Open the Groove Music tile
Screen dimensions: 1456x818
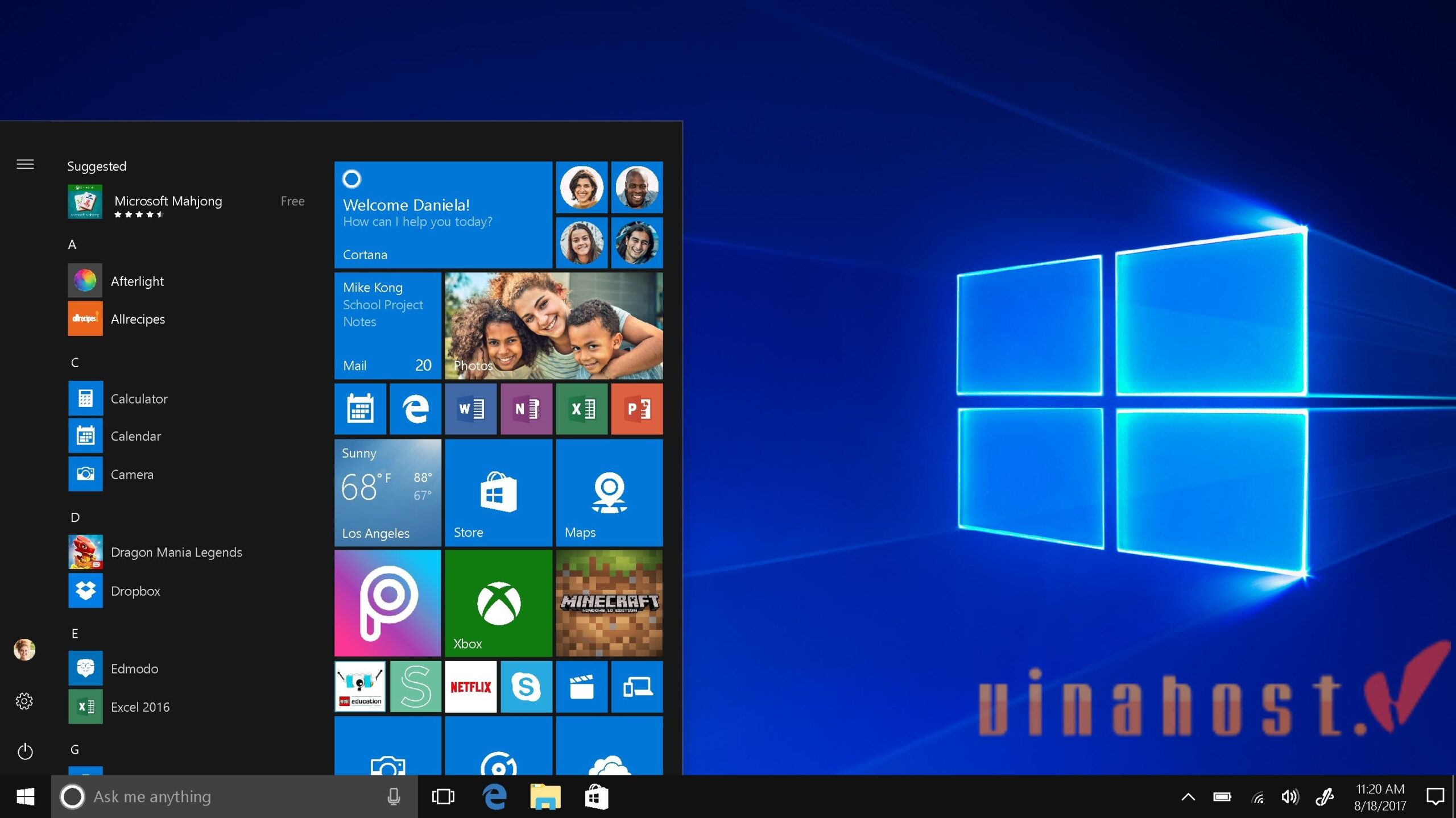click(498, 745)
